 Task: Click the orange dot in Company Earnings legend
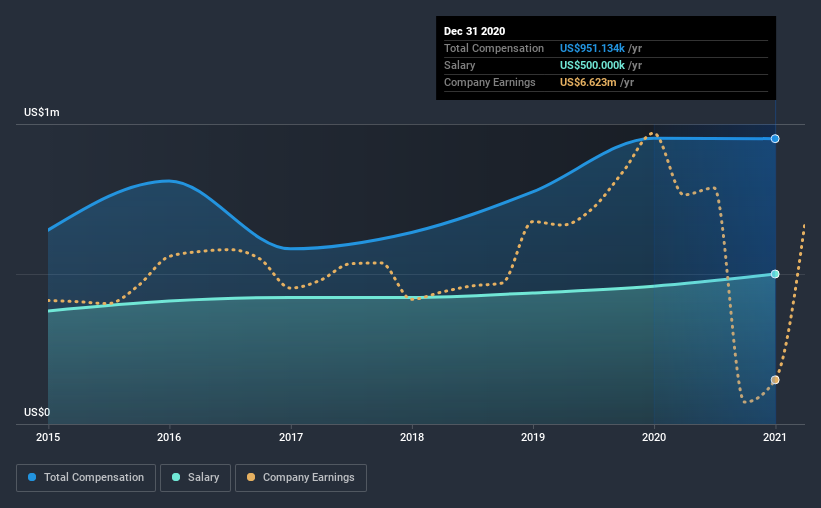coord(251,477)
